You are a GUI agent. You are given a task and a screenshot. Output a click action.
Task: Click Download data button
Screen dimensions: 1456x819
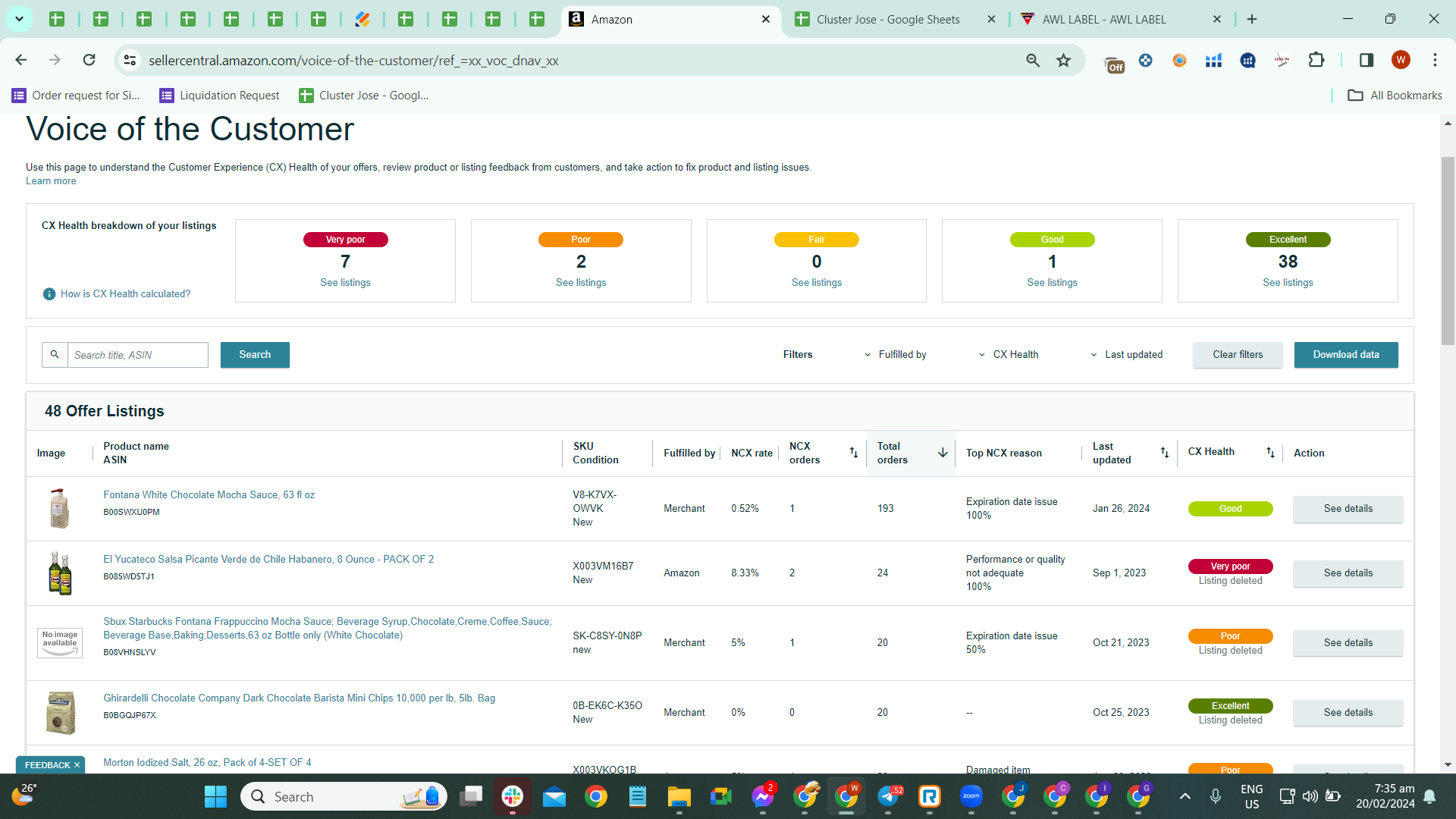(1346, 355)
